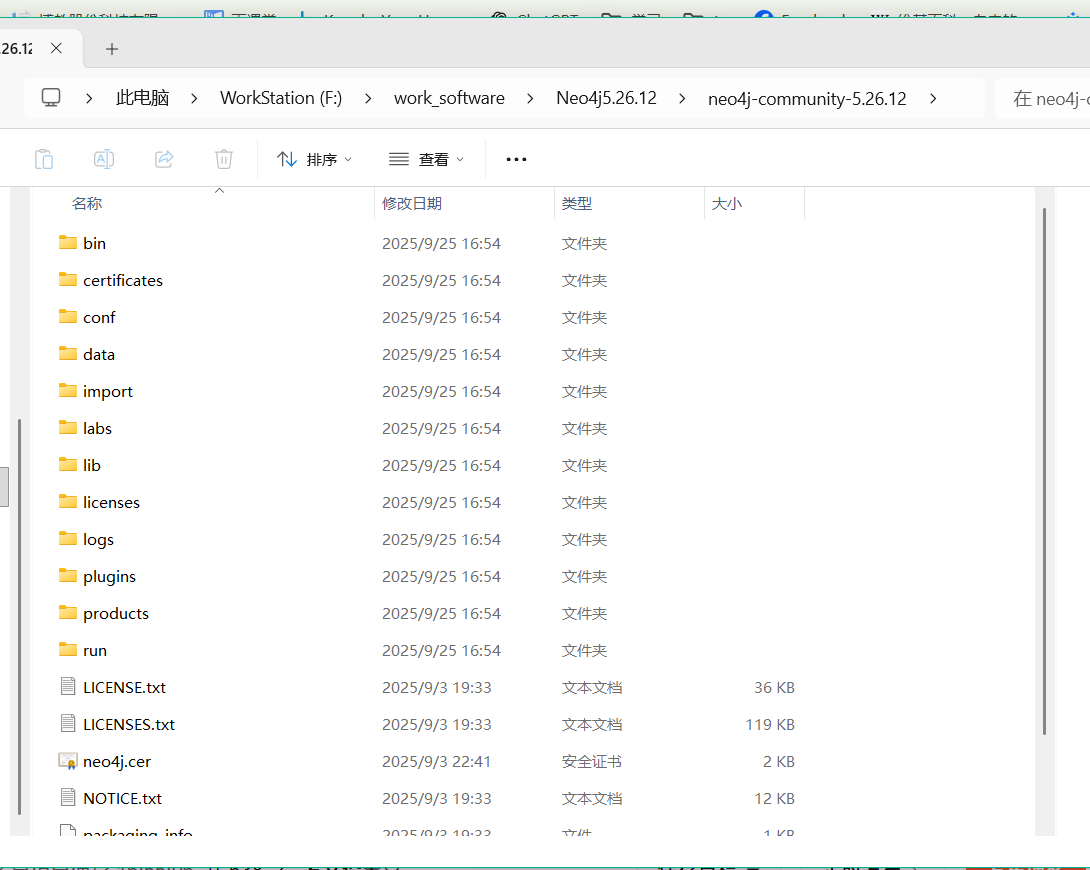Select the file name LICENSE.txt
Viewport: 1090px width, 870px height.
coord(124,687)
